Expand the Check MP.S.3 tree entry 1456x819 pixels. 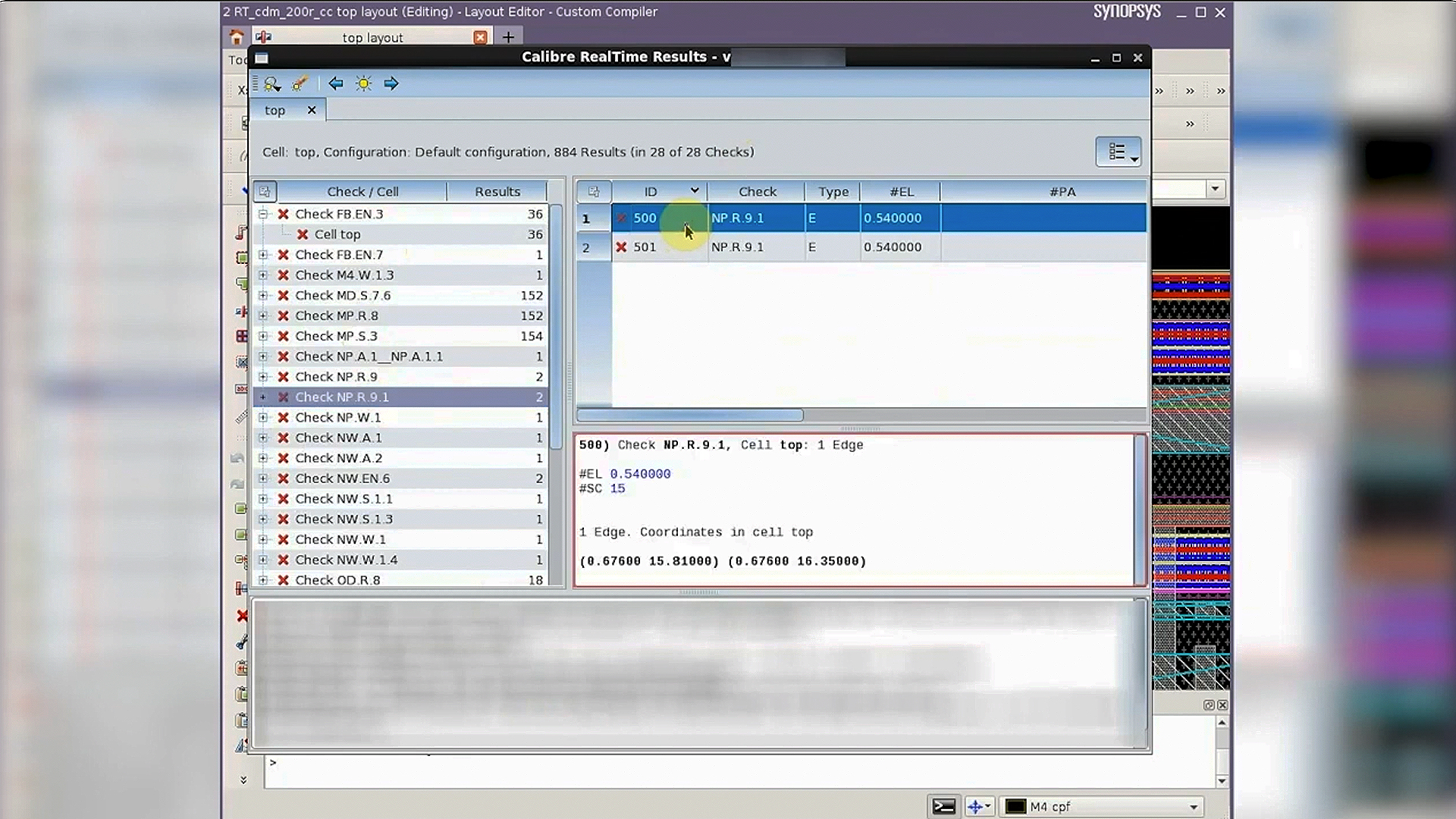(x=263, y=336)
